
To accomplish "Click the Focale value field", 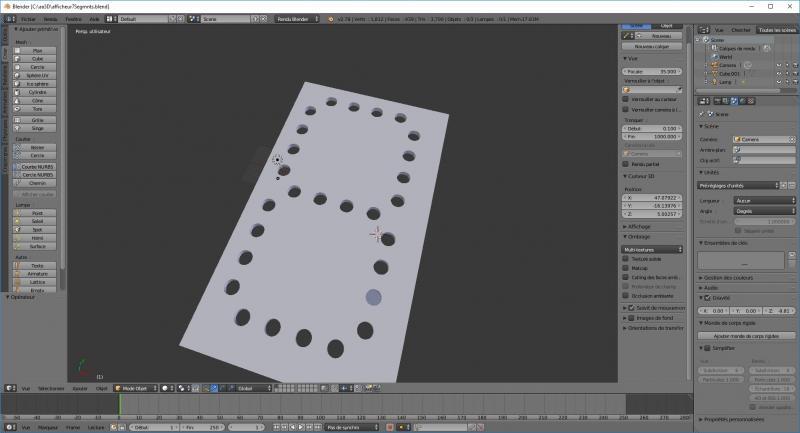I will click(x=651, y=71).
